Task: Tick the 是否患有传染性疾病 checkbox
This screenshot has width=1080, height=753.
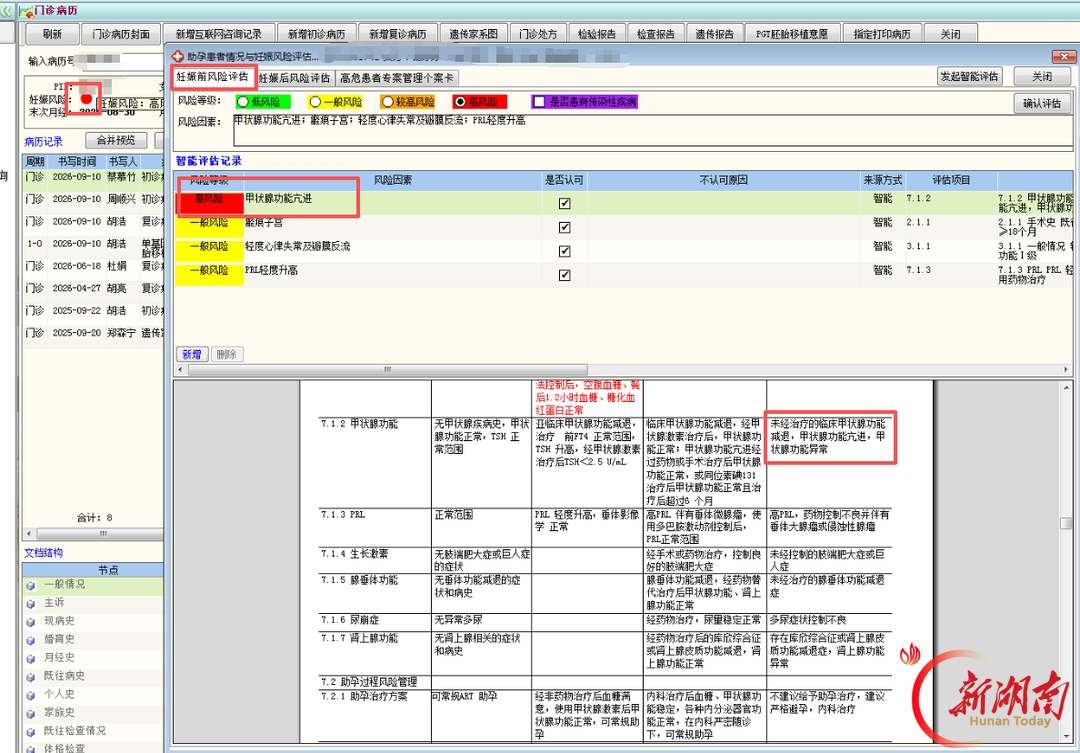Action: point(539,102)
